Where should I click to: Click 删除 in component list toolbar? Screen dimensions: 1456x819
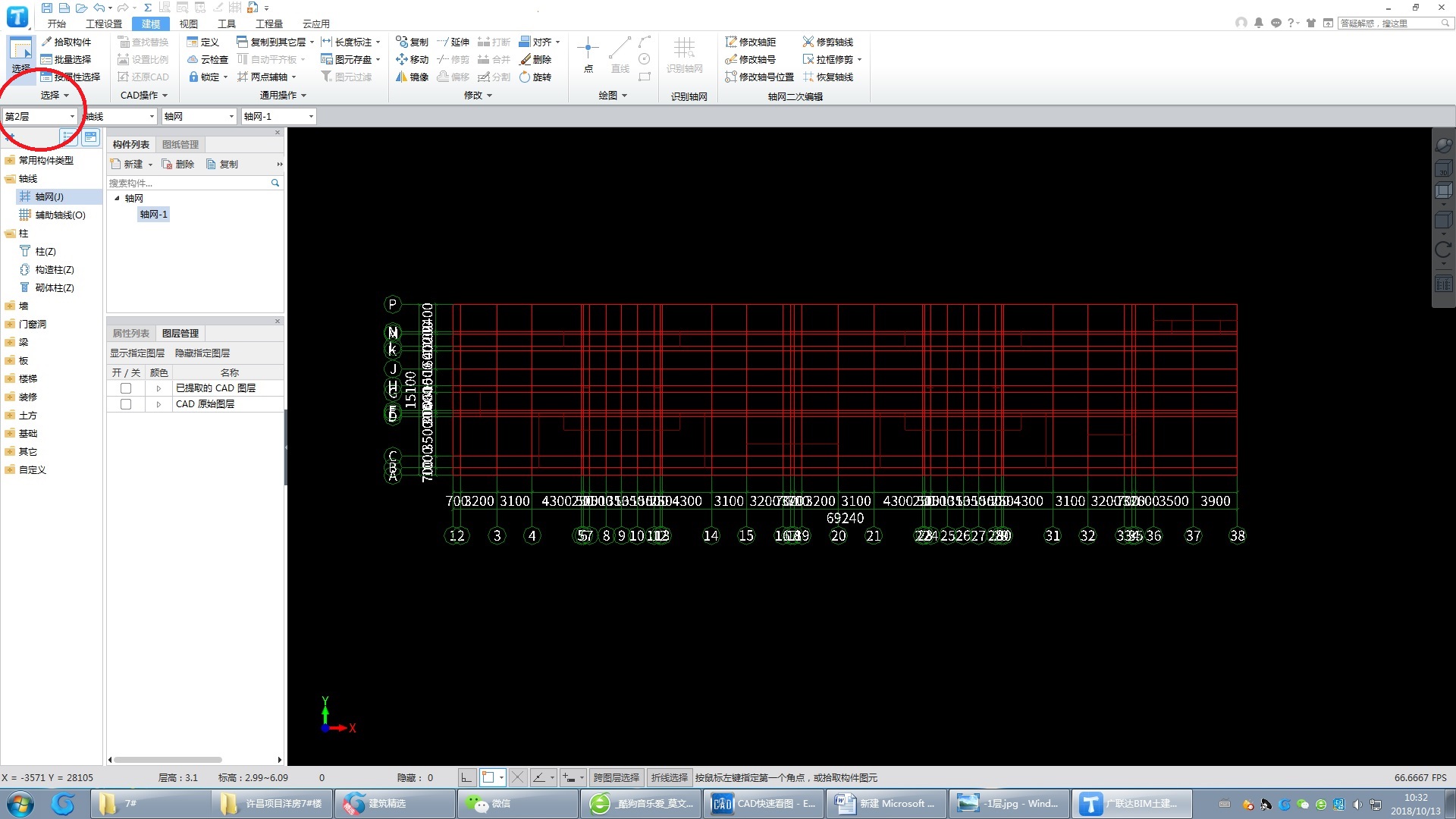coord(178,164)
